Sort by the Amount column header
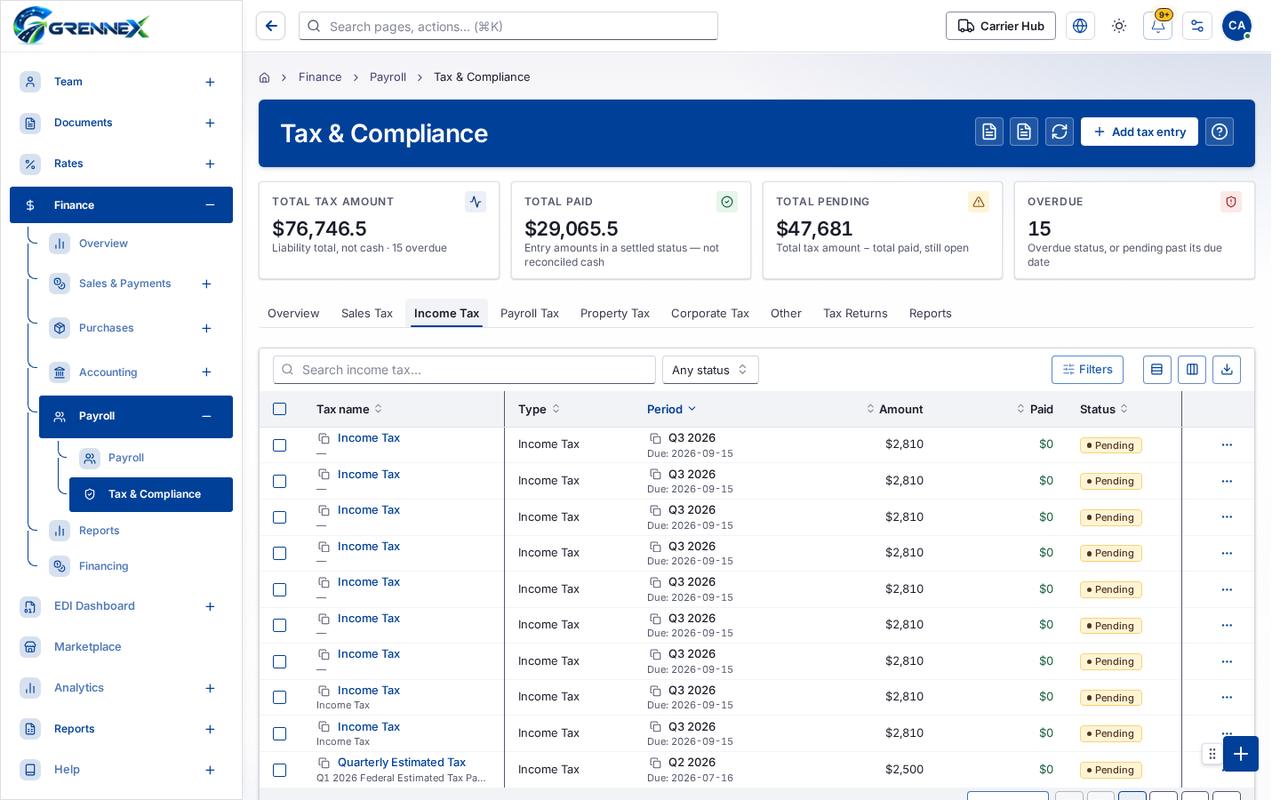This screenshot has height=800, width=1280. click(x=895, y=409)
